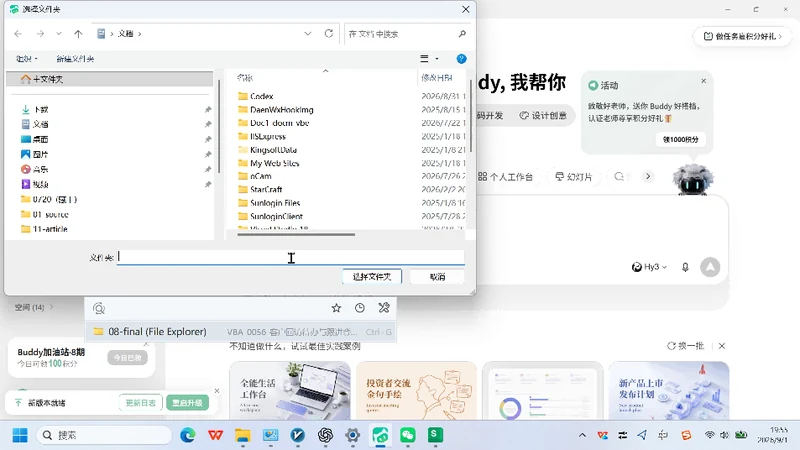Select the Sunlogin Files folder
Screen dimensions: 800x450
tap(269, 203)
